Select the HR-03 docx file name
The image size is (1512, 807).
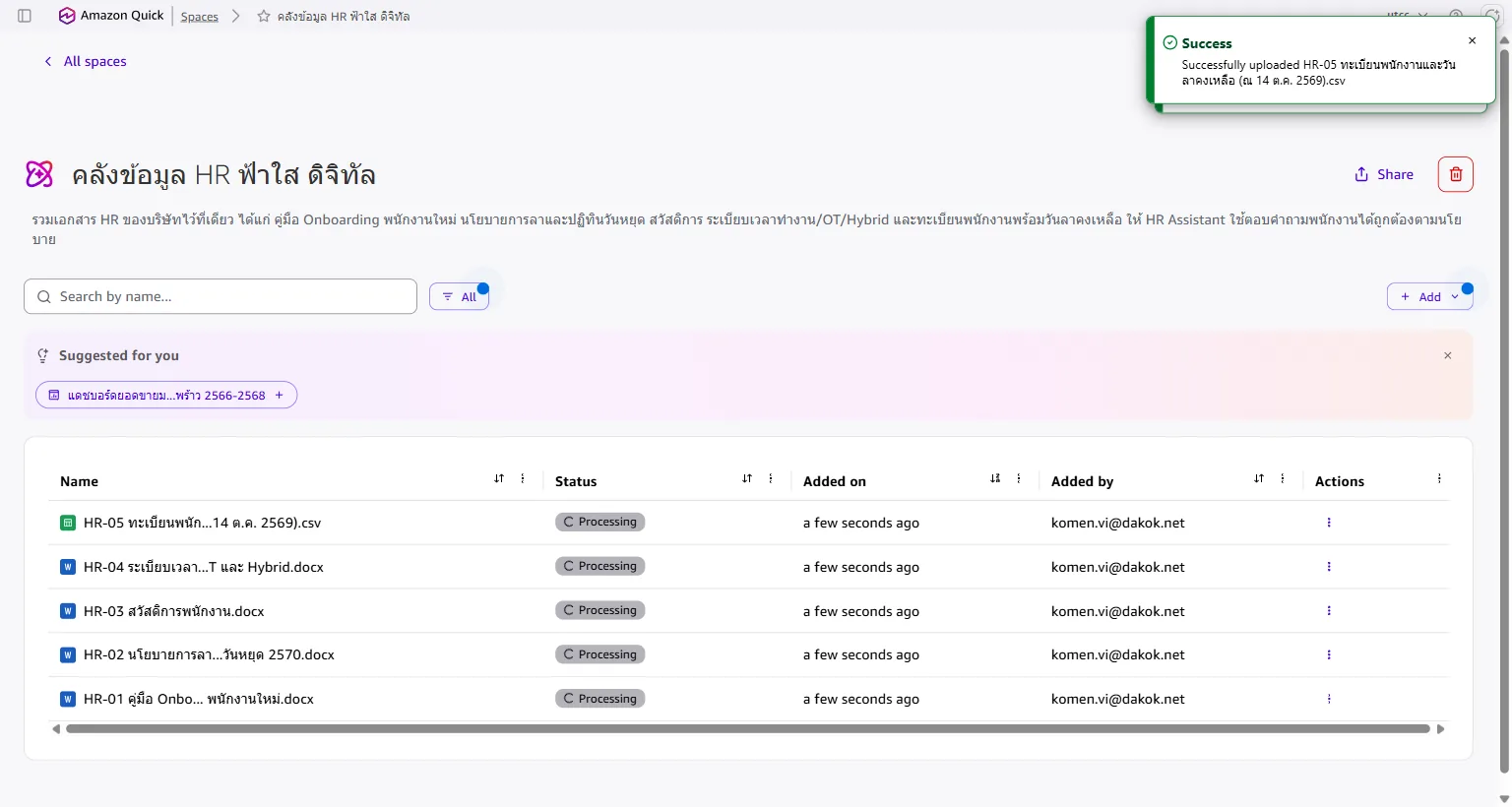tap(174, 611)
